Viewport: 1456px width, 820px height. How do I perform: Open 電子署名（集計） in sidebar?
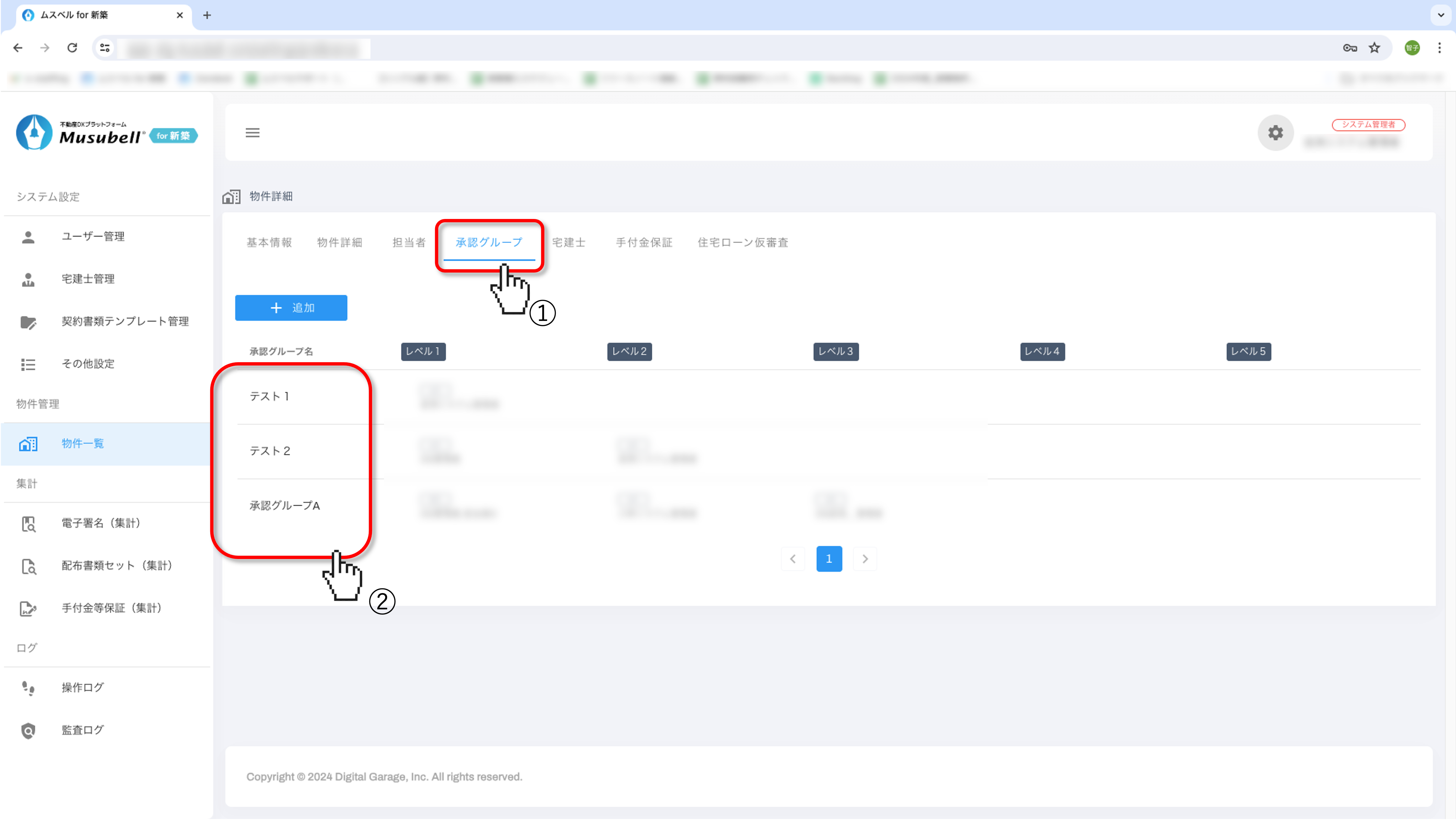(x=101, y=523)
